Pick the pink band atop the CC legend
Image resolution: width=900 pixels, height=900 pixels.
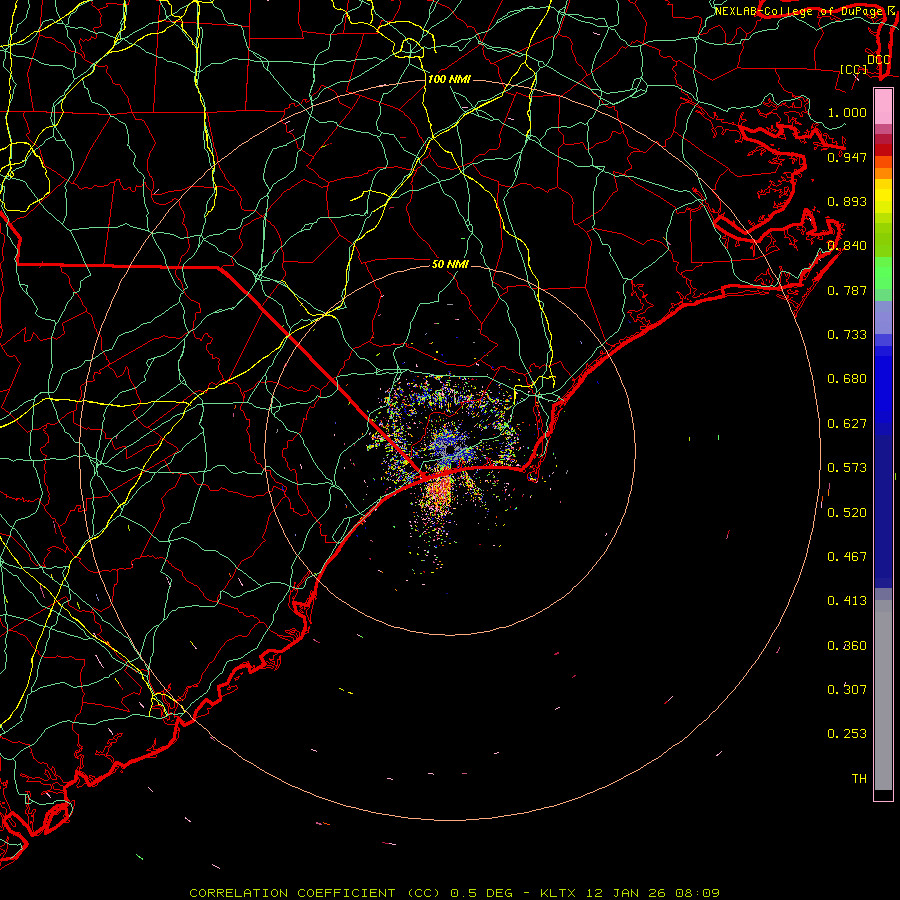(x=883, y=107)
